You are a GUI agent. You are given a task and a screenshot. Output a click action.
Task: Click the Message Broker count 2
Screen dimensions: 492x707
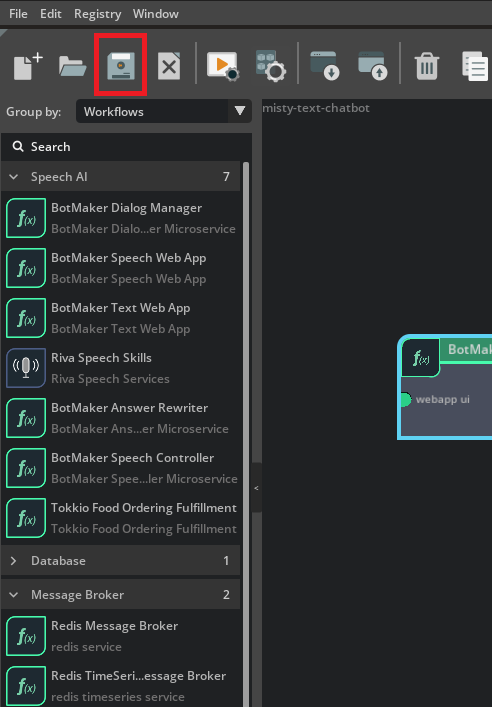pos(226,595)
